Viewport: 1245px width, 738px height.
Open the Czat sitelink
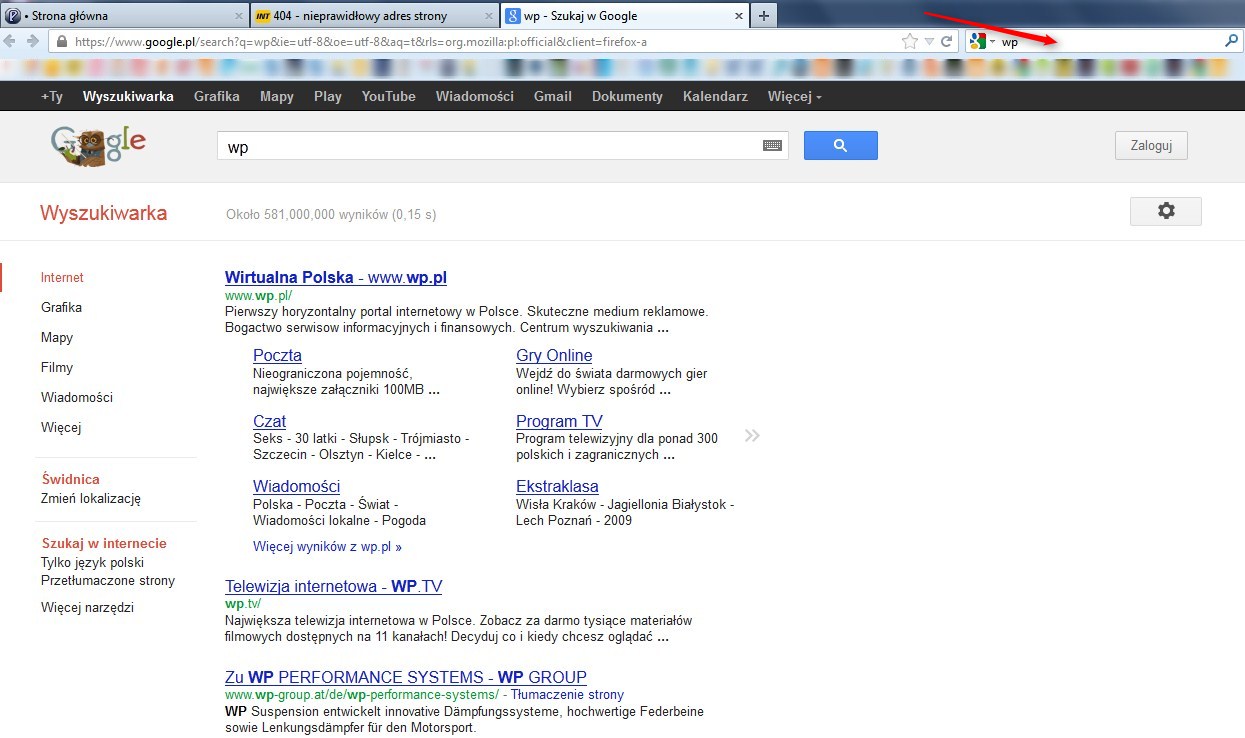pyautogui.click(x=269, y=422)
